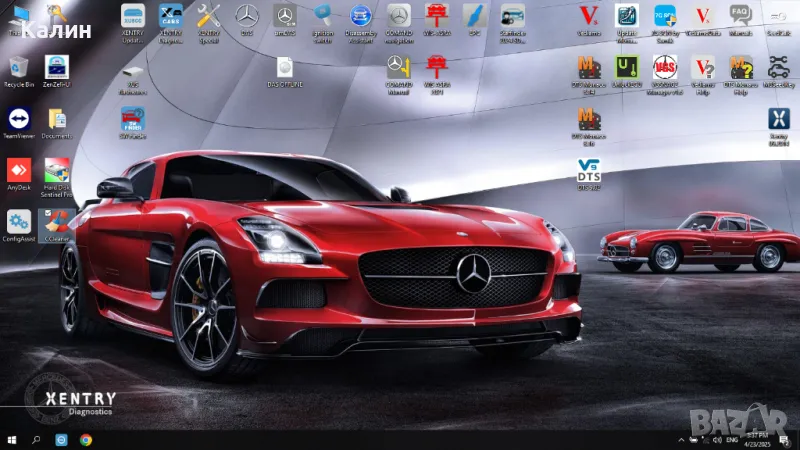Launch the XENTRY Special wrench shortcut
Viewport: 800px width, 450px height.
209,17
